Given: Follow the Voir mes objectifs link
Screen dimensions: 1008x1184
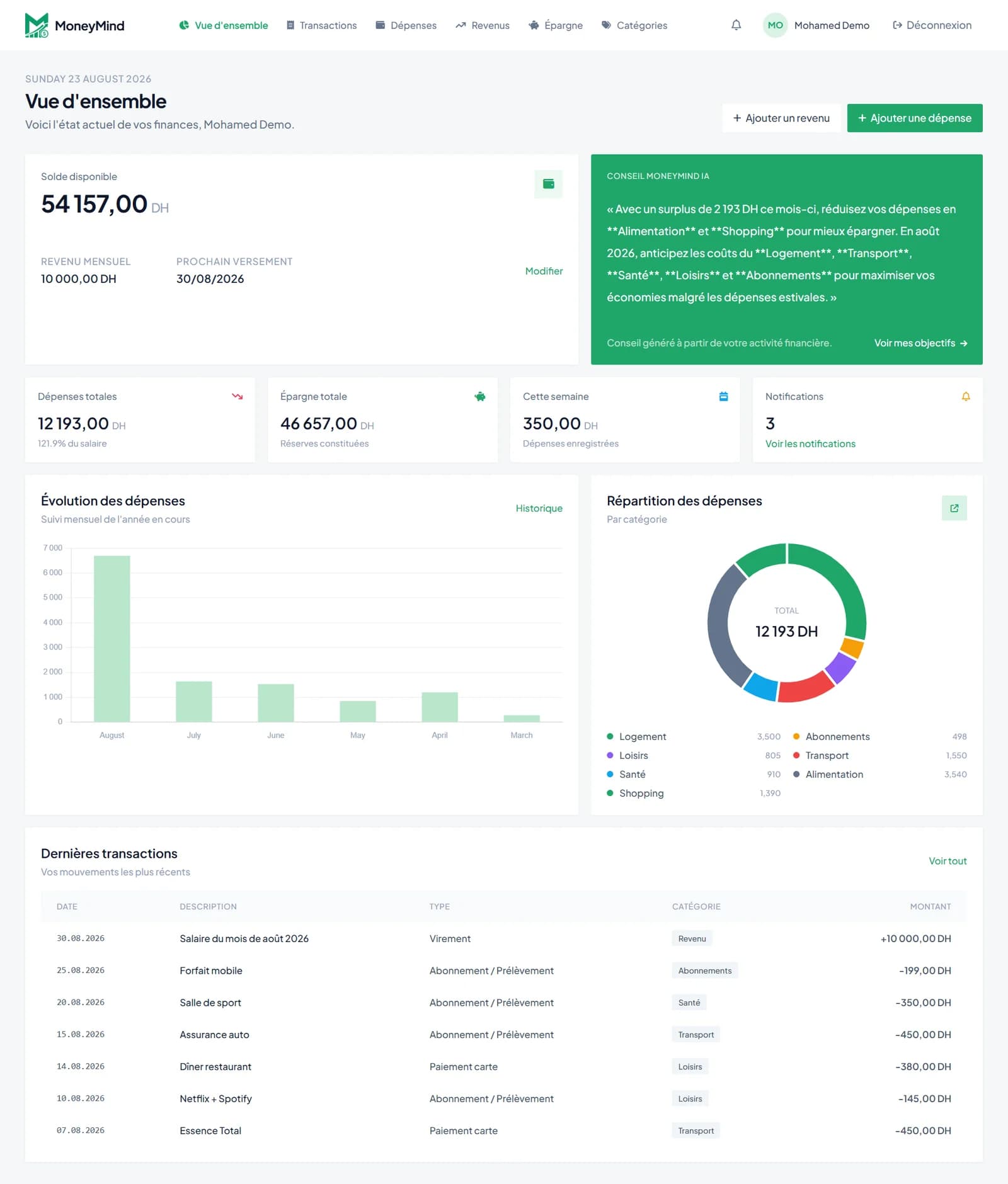Looking at the screenshot, I should (920, 343).
